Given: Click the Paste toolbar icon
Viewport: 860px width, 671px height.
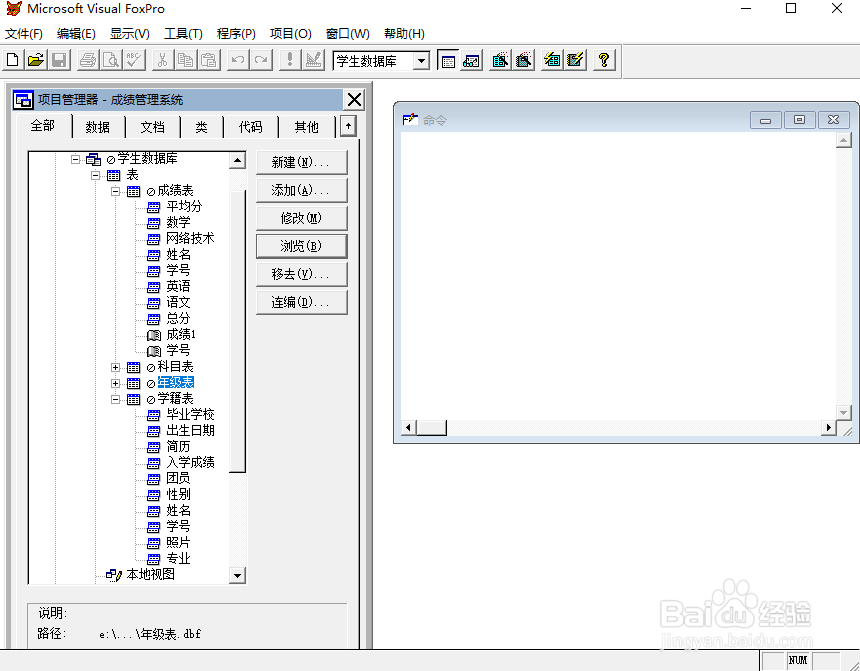Looking at the screenshot, I should [209, 60].
